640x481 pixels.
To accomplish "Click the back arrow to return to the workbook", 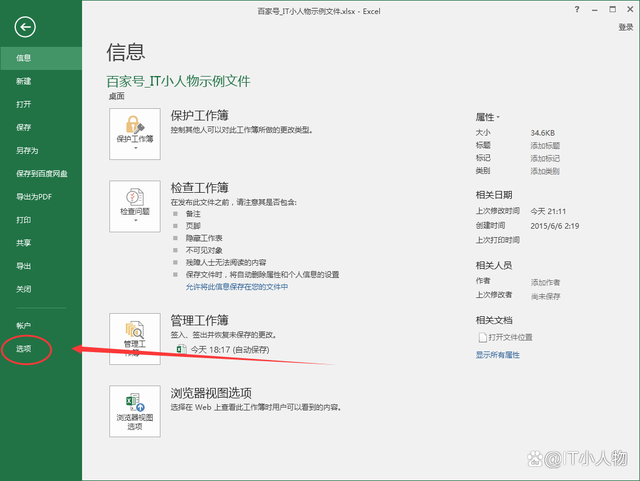I will pyautogui.click(x=25, y=27).
